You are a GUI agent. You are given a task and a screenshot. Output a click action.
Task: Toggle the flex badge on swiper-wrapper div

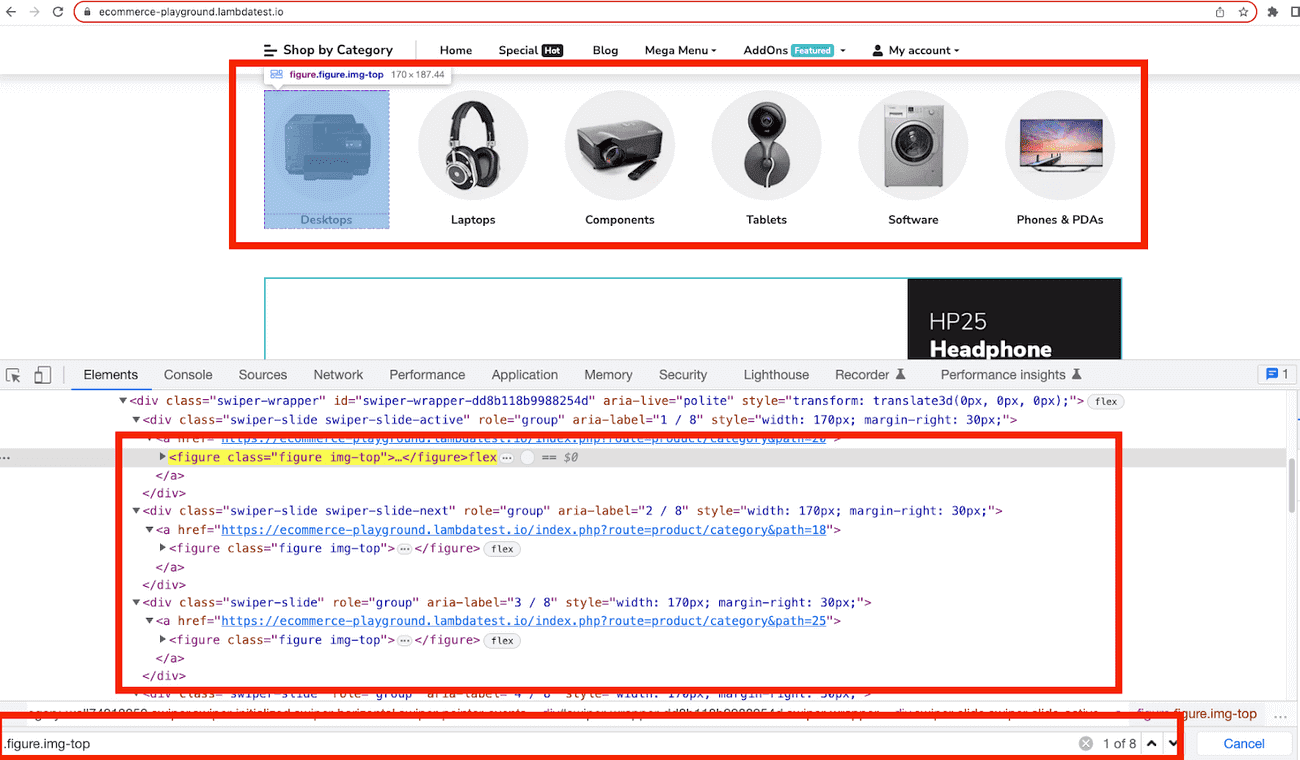pos(1105,401)
